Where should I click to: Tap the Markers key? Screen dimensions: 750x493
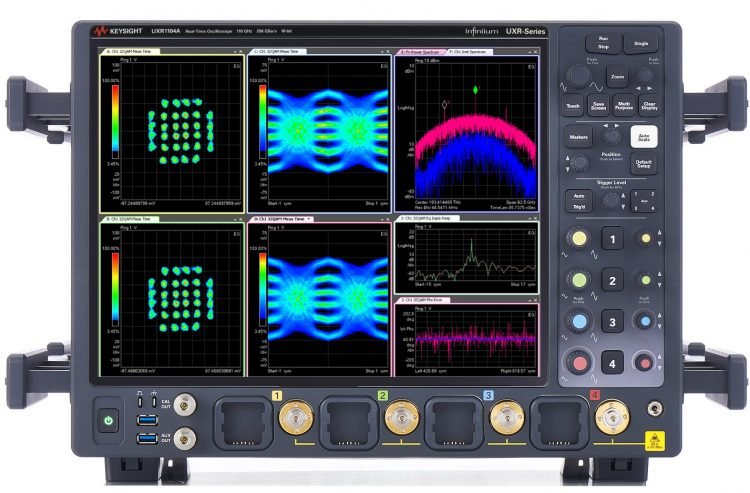578,137
